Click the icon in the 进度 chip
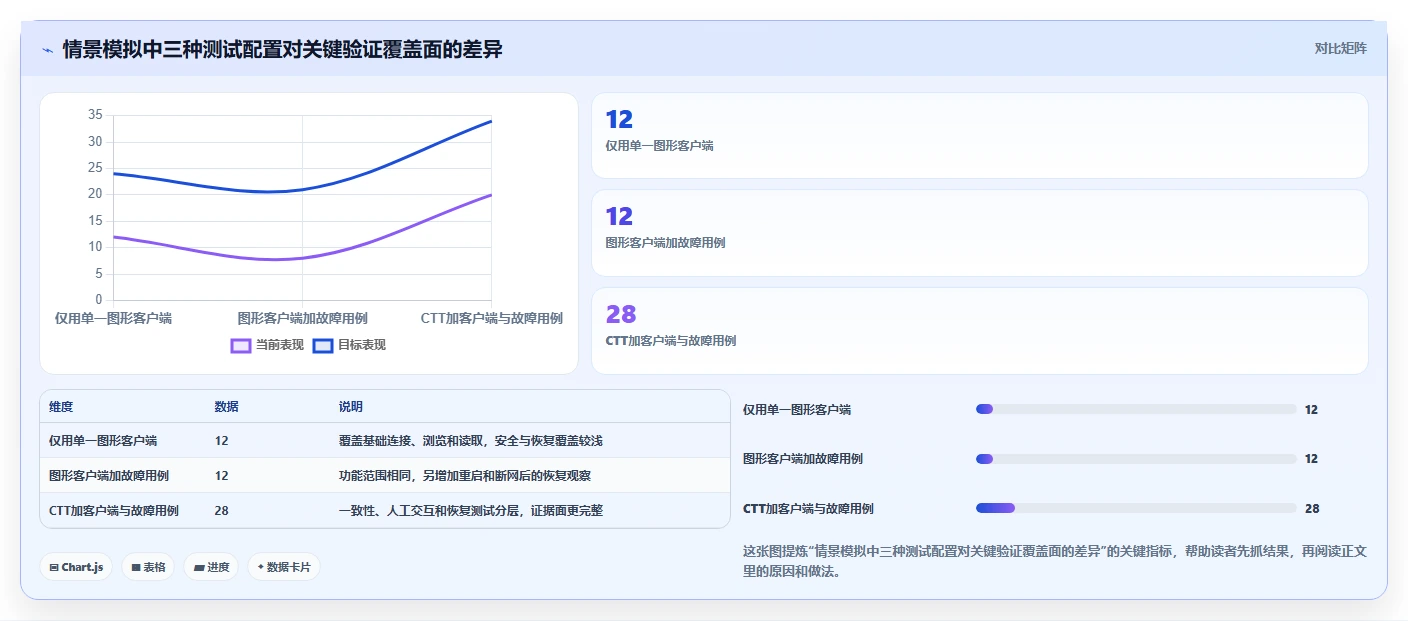Viewport: 1408px width, 621px height. tap(199, 567)
